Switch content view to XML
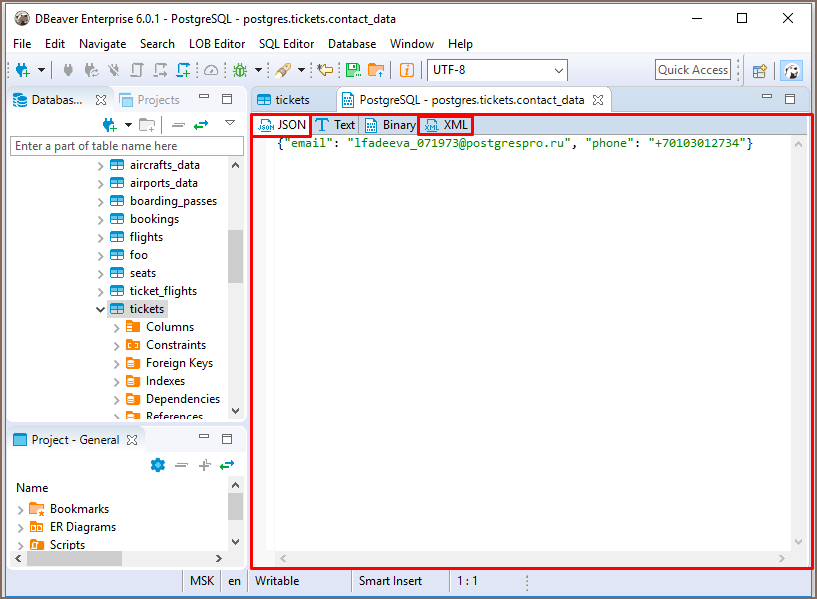Image resolution: width=817 pixels, height=599 pixels. click(446, 125)
